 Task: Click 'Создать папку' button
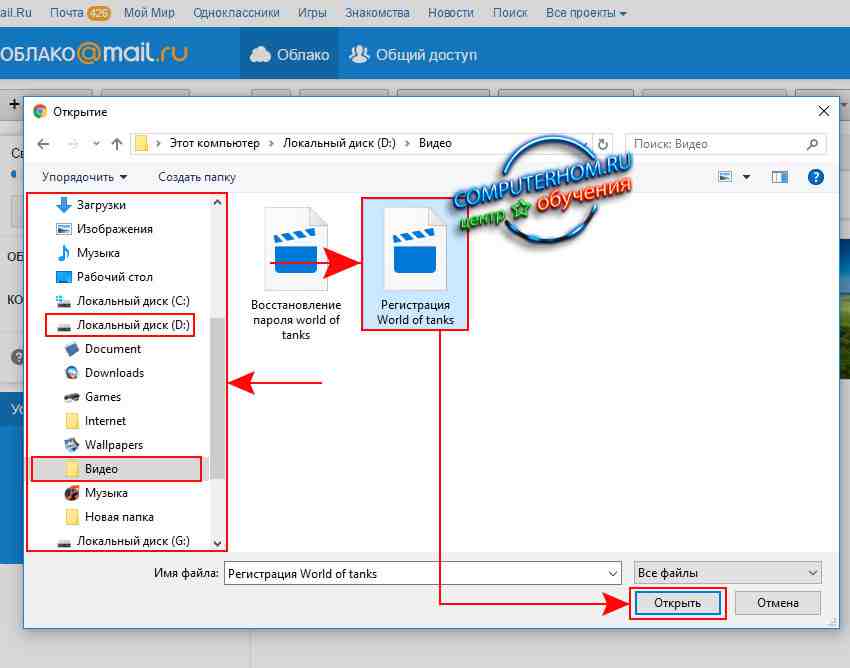197,177
